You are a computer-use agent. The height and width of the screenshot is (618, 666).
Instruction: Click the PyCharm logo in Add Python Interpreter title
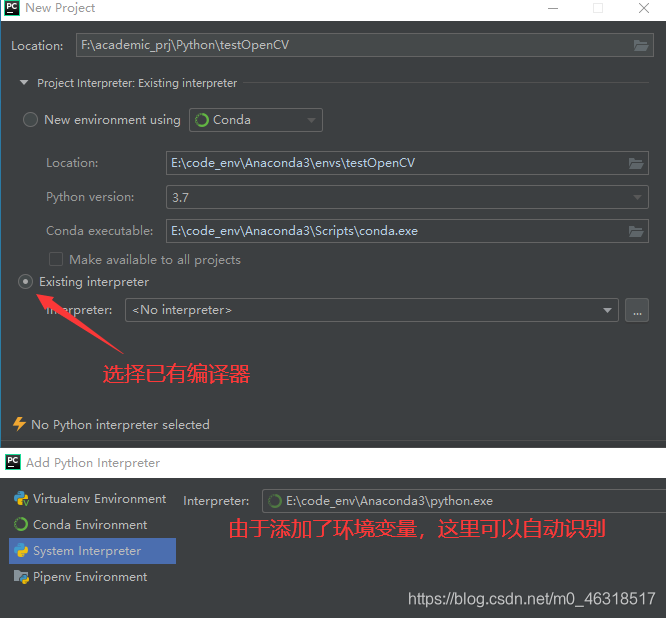pyautogui.click(x=13, y=462)
